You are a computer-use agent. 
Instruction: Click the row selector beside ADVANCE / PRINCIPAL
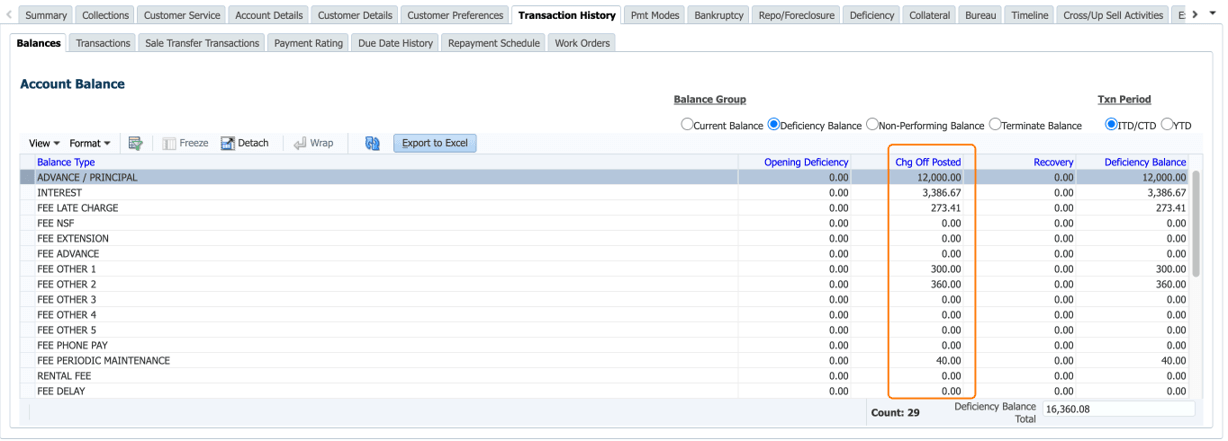[27, 177]
